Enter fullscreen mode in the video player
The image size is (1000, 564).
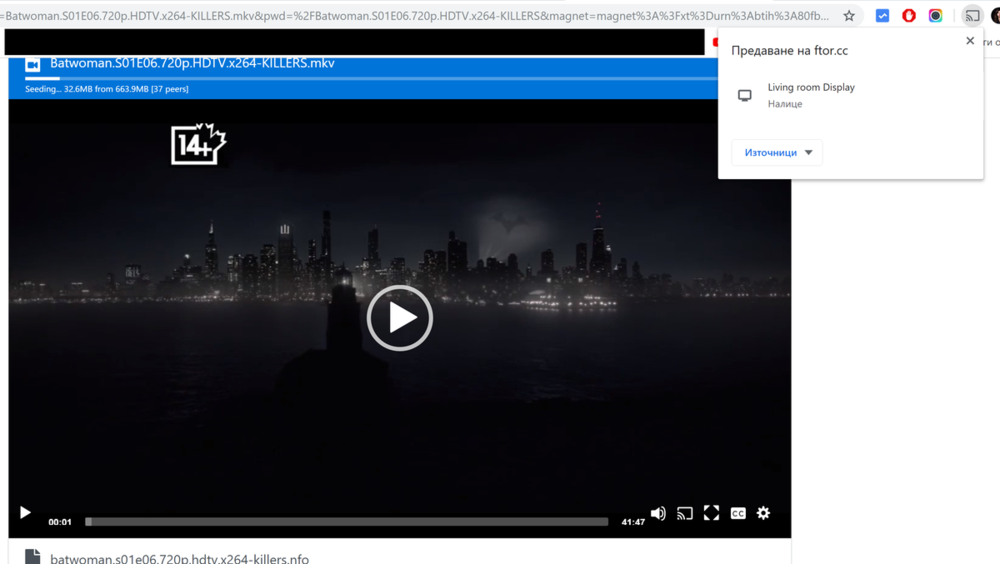pos(711,513)
